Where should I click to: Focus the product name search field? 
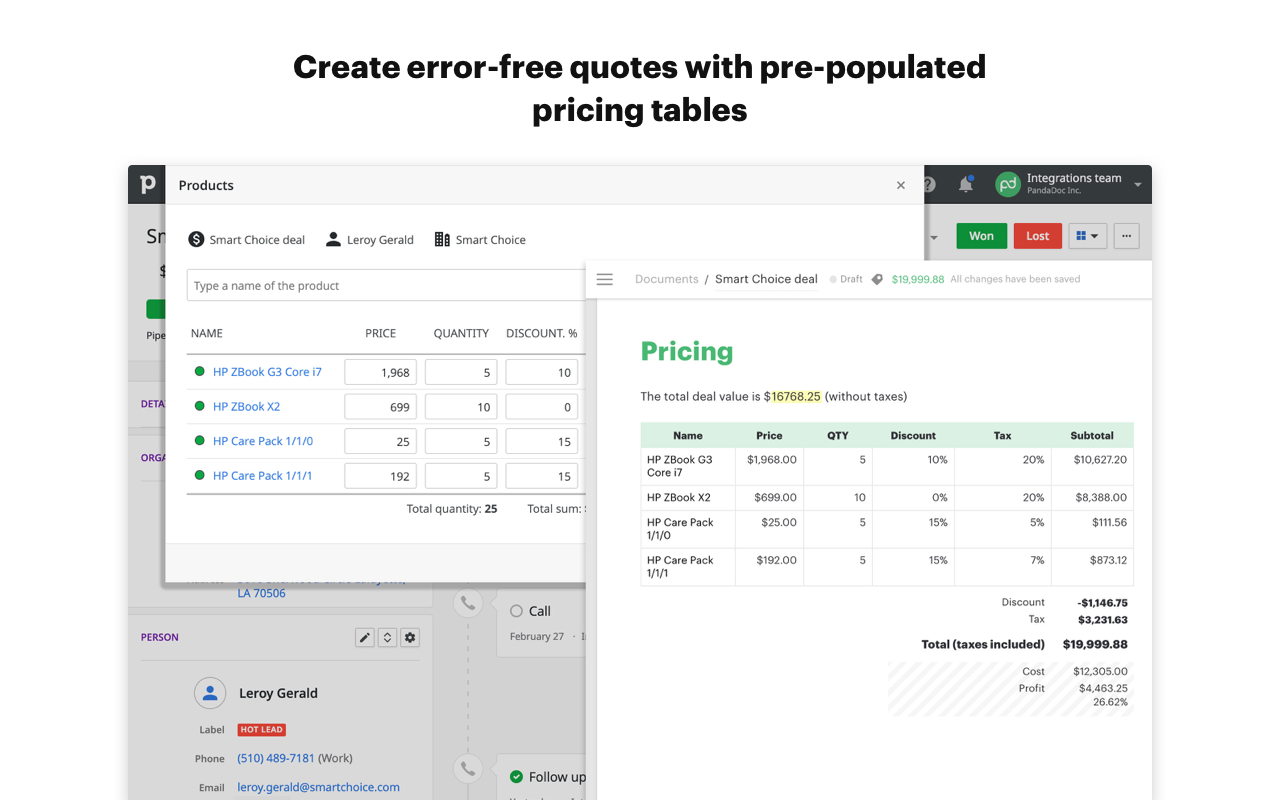coord(386,285)
